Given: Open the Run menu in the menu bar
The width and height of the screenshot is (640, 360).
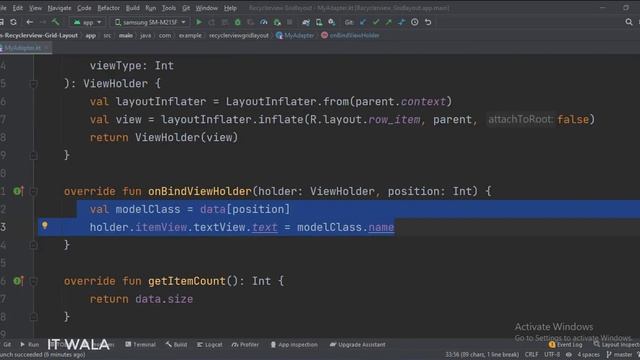Looking at the screenshot, I should [150, 8].
